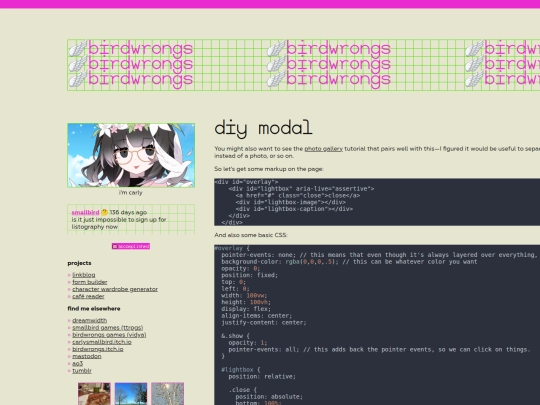Click the "diy modal" page heading
Viewport: 540px width, 405px height.
pos(263,128)
